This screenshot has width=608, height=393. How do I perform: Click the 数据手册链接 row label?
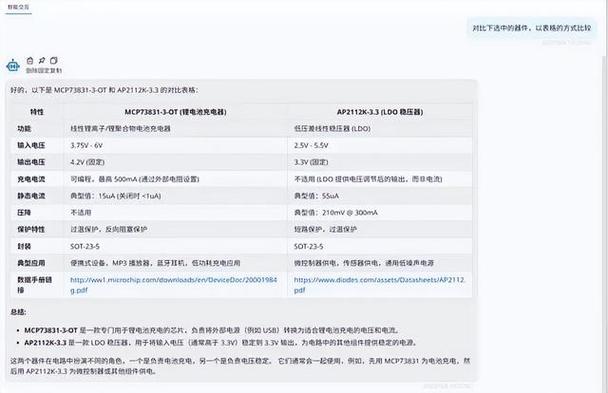pyautogui.click(x=35, y=284)
